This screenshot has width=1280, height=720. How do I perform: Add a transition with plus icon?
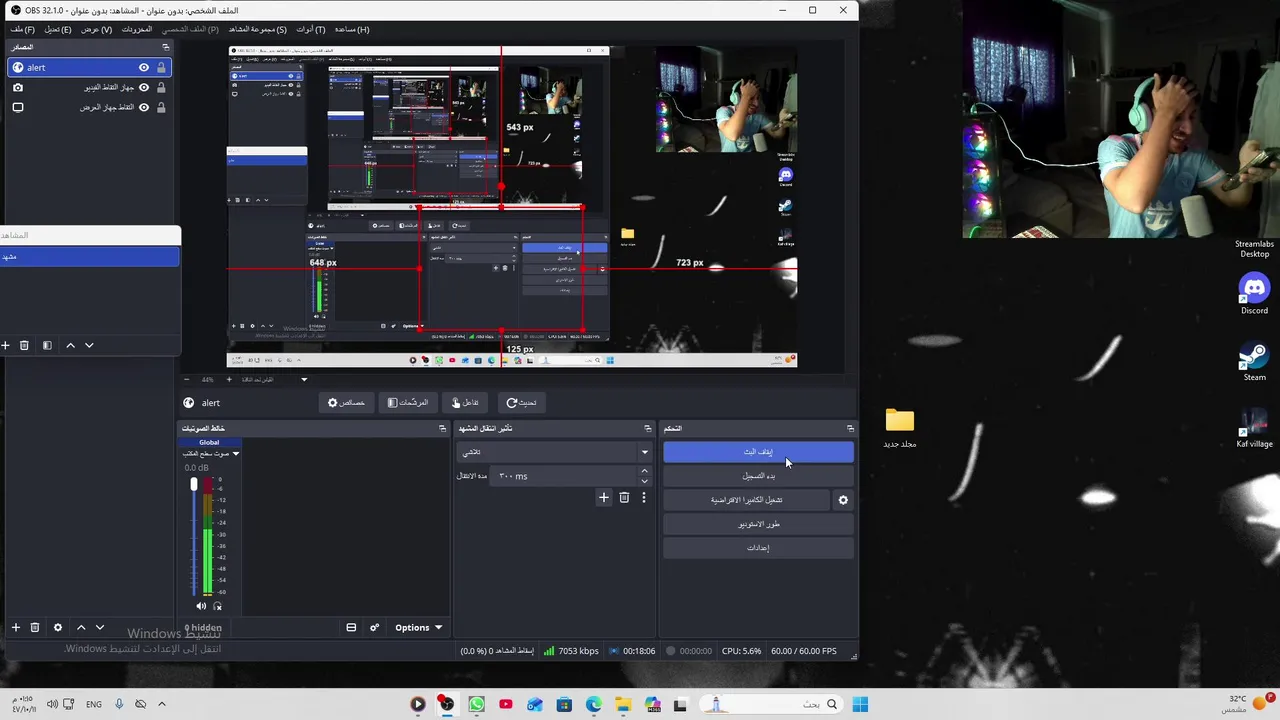point(603,497)
